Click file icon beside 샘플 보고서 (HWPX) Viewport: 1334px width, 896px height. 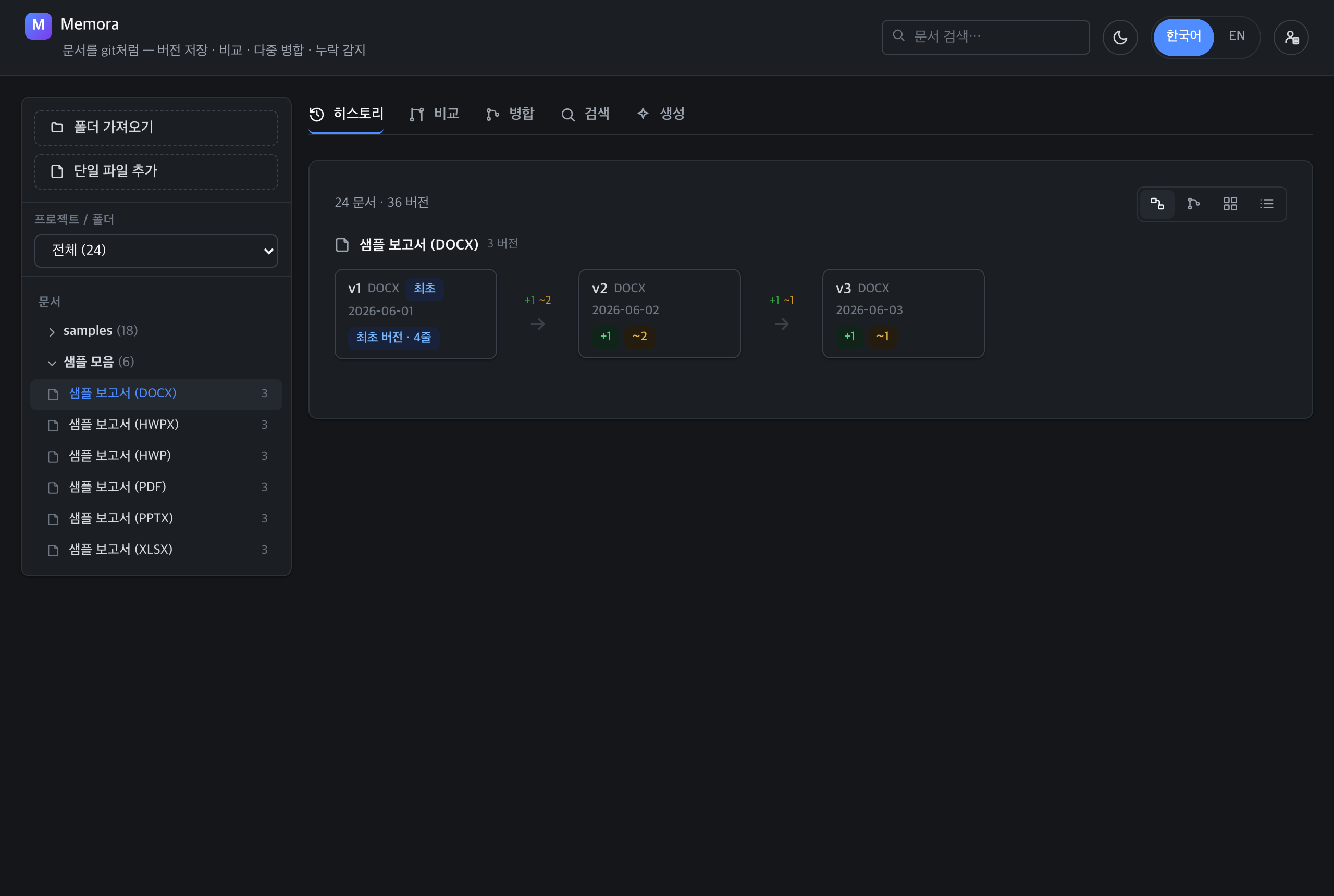(x=53, y=425)
